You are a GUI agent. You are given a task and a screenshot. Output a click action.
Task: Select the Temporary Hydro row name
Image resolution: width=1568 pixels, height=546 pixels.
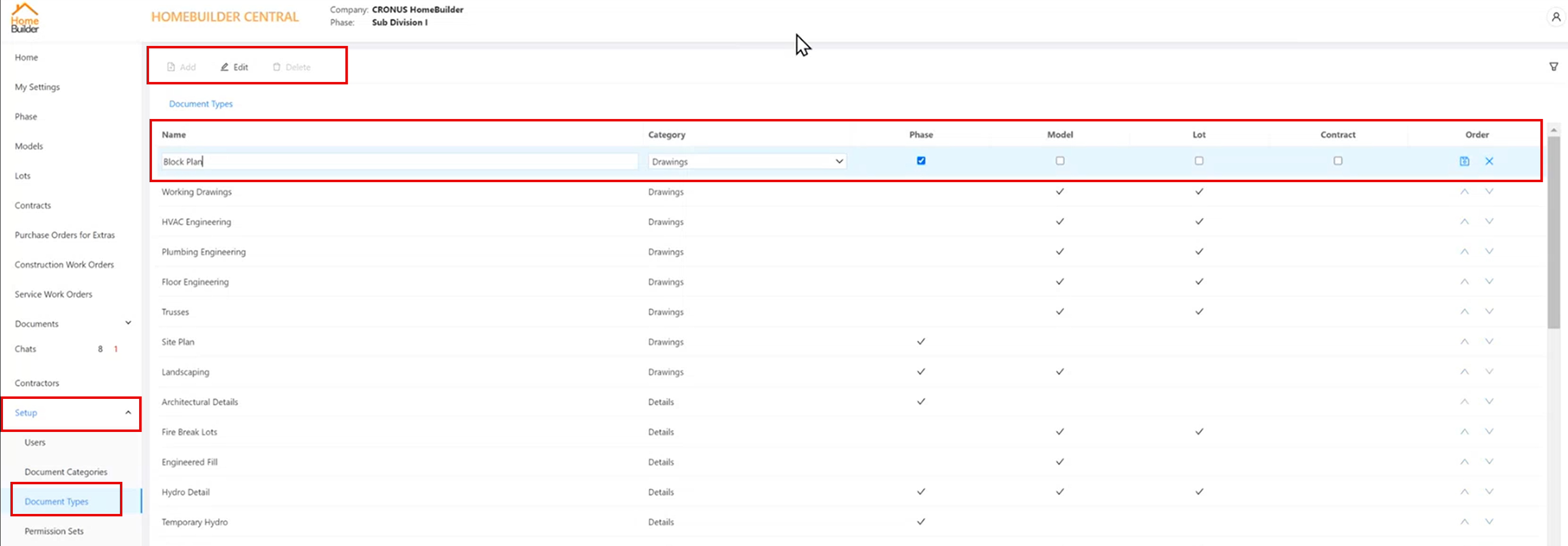pyautogui.click(x=195, y=522)
